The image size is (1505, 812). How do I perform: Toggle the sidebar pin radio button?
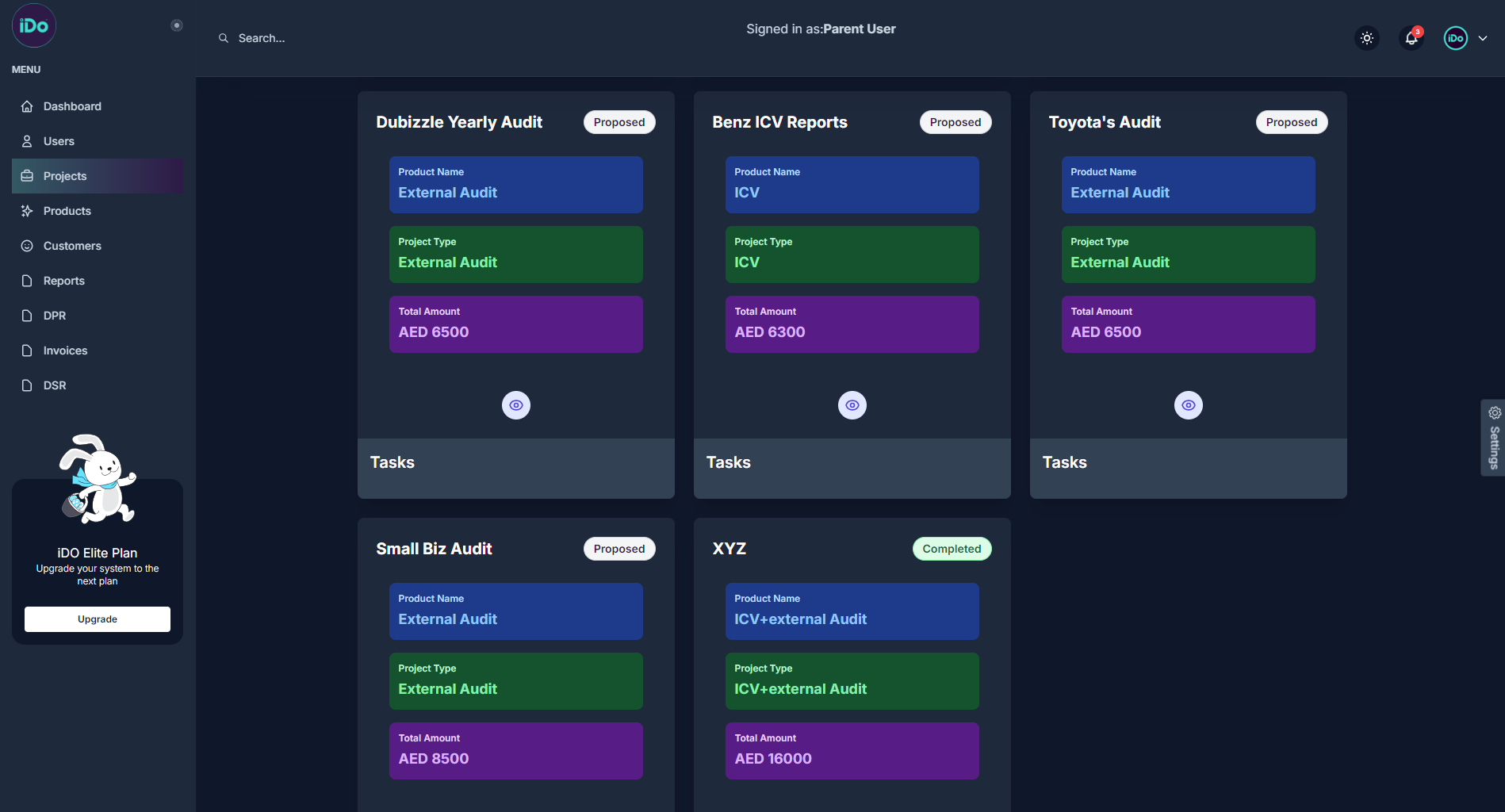(177, 25)
